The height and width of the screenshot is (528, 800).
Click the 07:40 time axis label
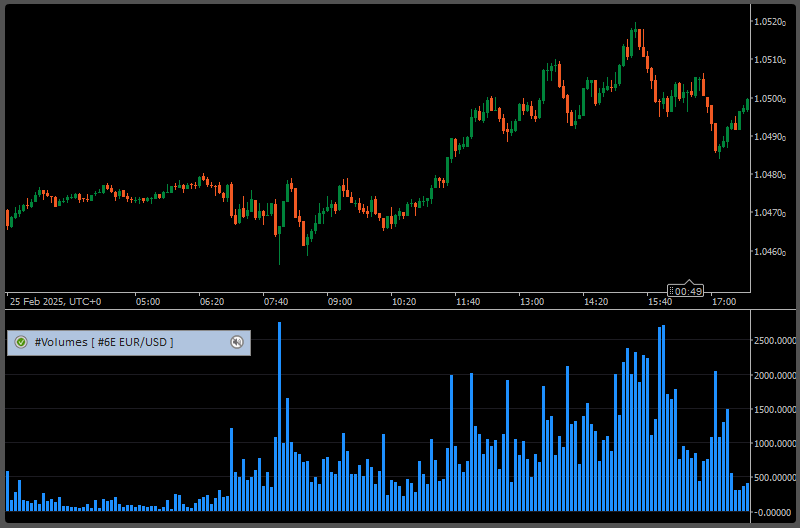click(x=275, y=301)
